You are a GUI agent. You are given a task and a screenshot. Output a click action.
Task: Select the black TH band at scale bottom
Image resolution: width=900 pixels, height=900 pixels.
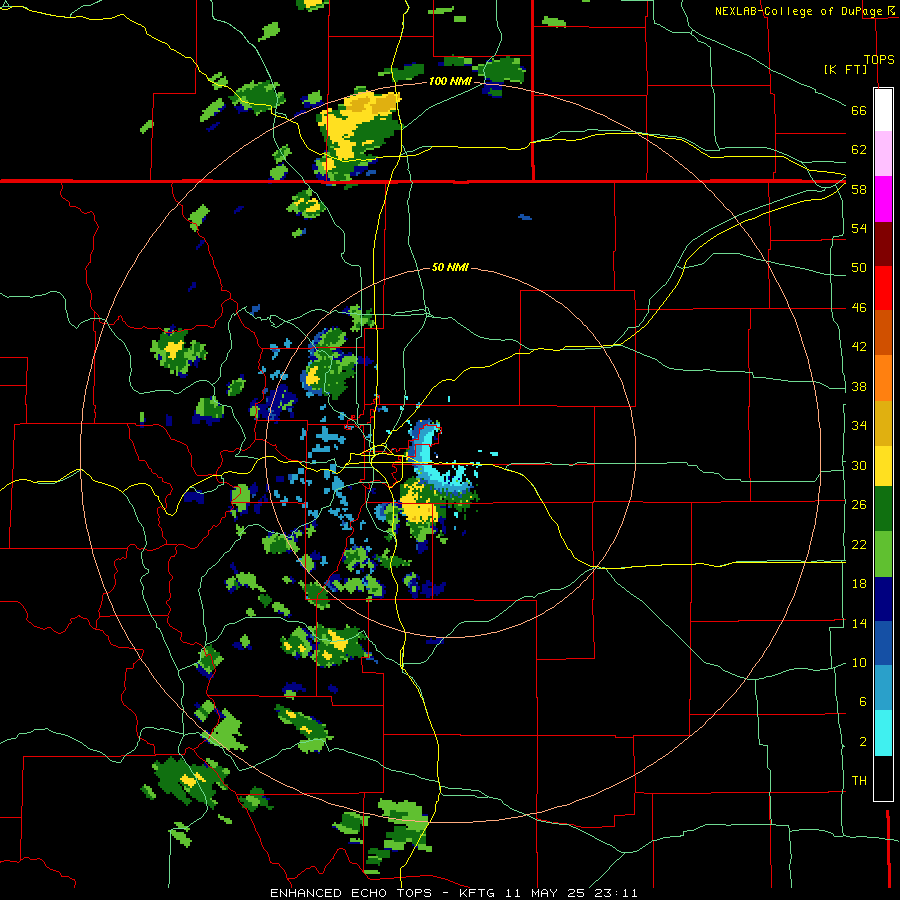883,778
